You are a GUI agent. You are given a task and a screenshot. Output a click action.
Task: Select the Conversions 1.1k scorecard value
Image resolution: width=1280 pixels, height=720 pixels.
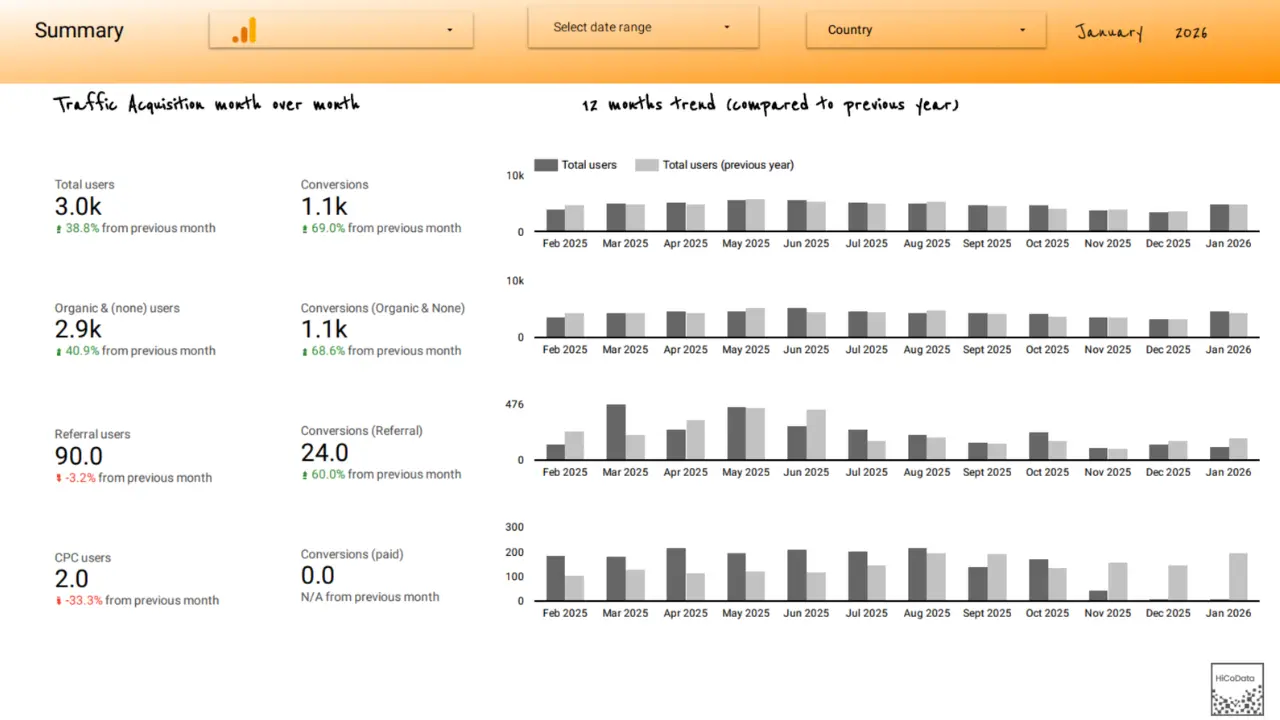tap(324, 207)
